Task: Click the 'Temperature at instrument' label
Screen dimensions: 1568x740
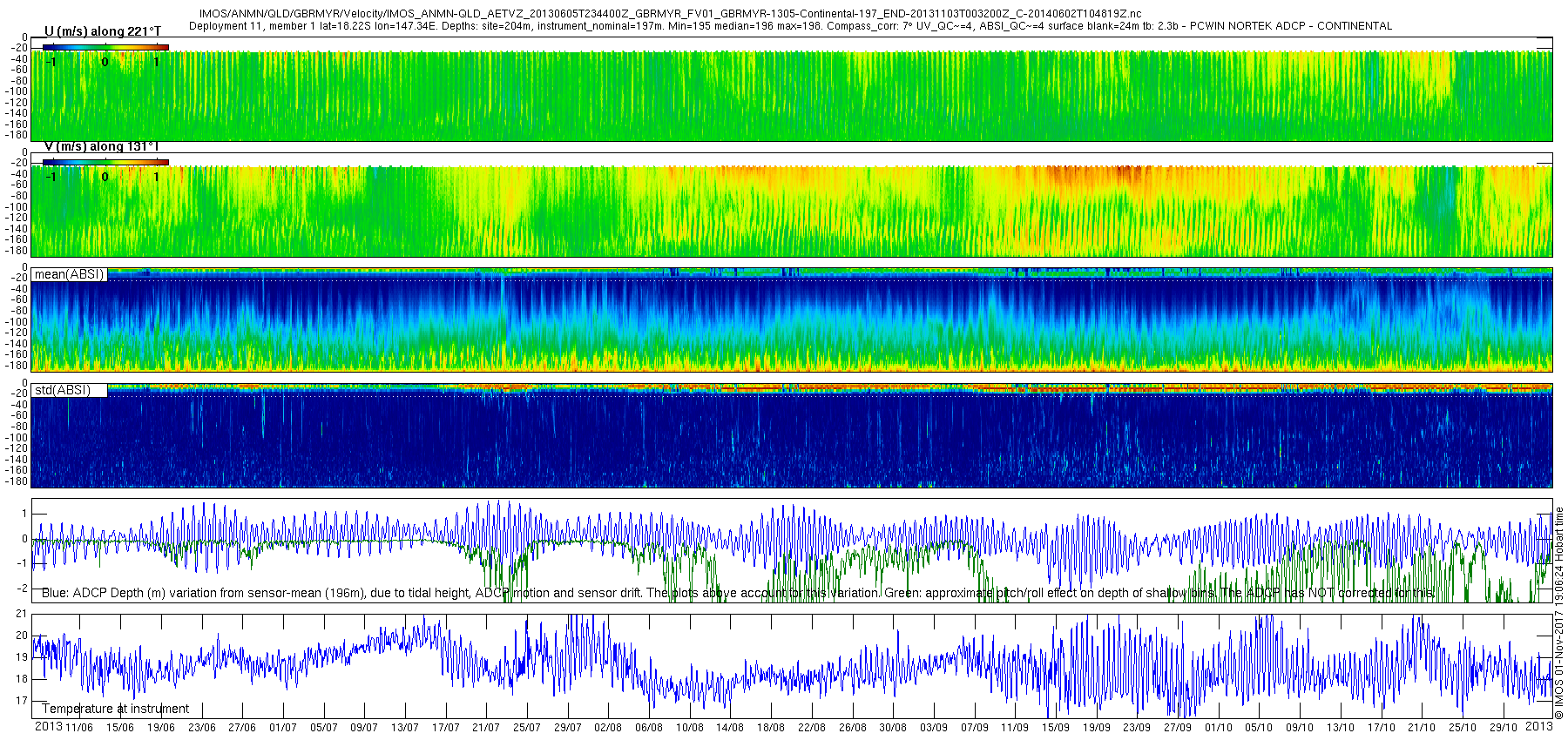Action: point(115,709)
